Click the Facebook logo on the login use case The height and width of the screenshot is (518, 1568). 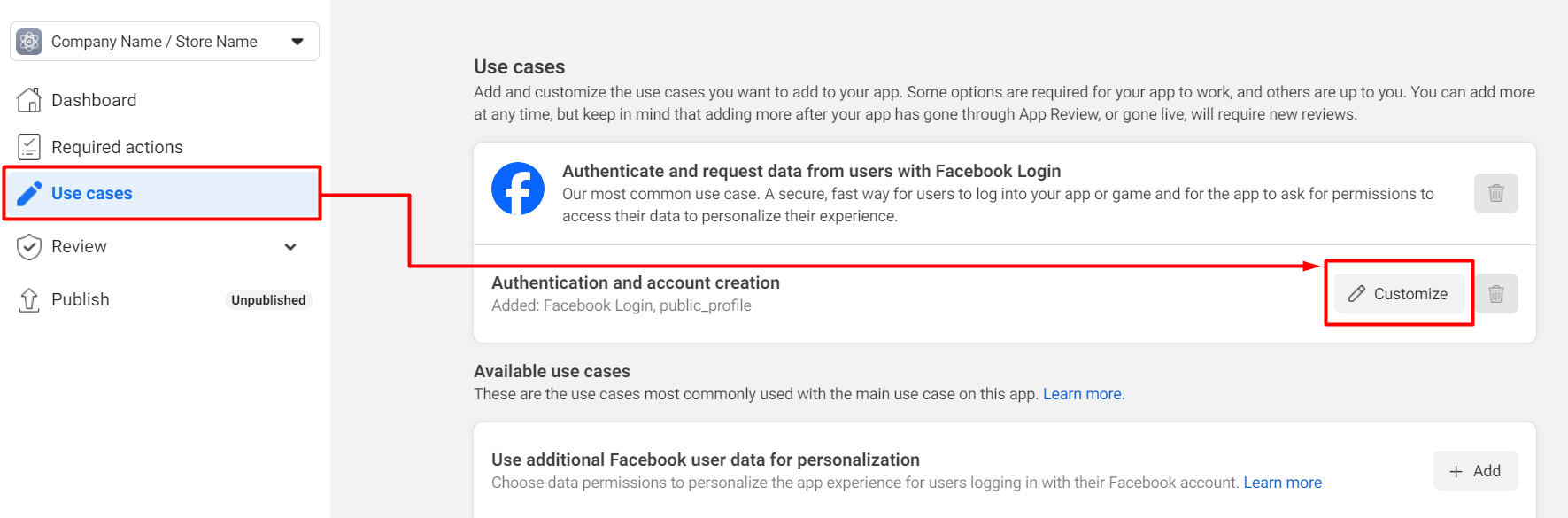pyautogui.click(x=518, y=188)
